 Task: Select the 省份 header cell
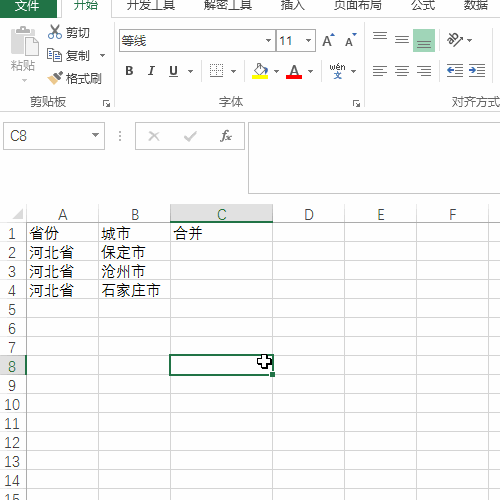pos(63,233)
